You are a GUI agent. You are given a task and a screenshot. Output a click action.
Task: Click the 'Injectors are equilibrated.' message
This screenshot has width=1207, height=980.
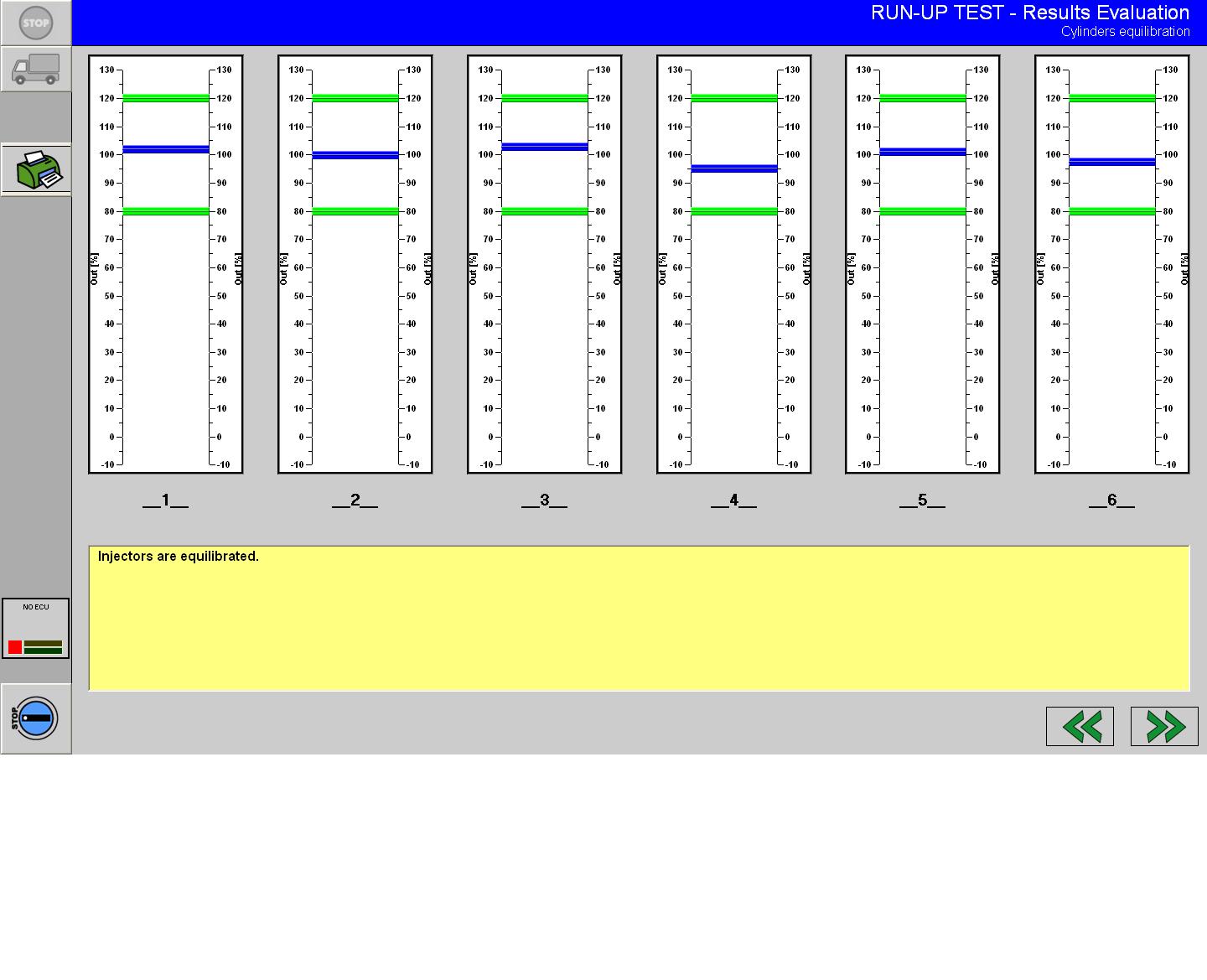[x=179, y=557]
